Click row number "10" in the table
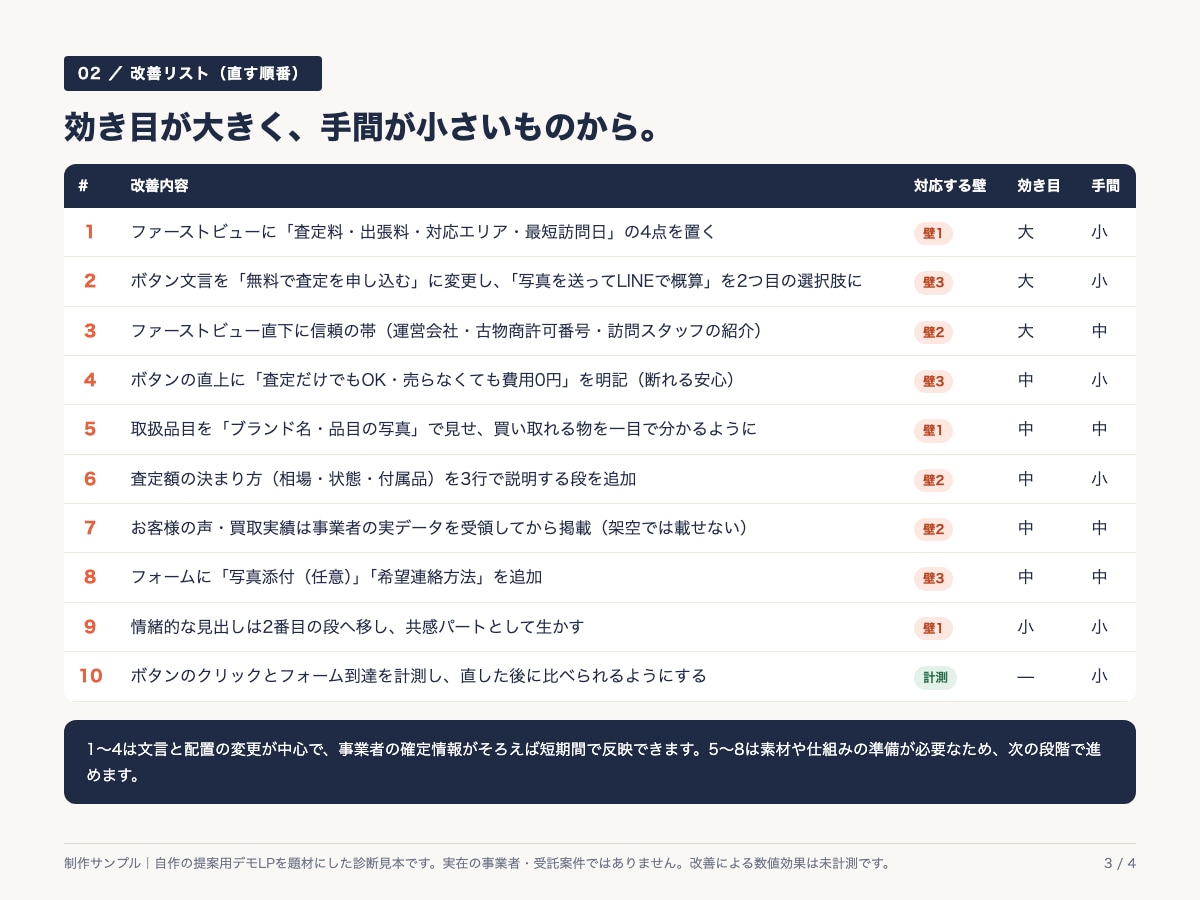Image resolution: width=1200 pixels, height=900 pixels. tap(90, 676)
